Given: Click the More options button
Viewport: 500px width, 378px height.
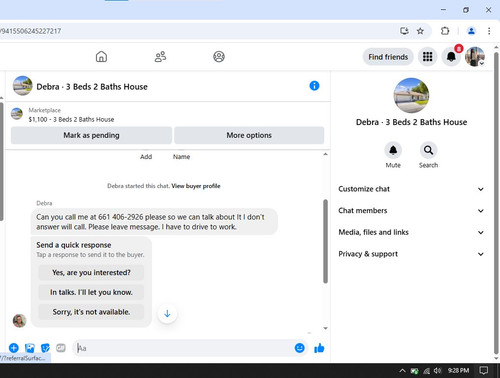Looking at the screenshot, I should point(249,135).
